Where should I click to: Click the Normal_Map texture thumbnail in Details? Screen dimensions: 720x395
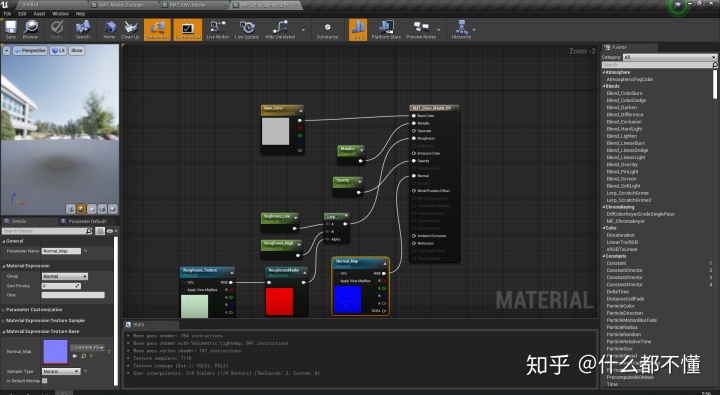pos(55,352)
